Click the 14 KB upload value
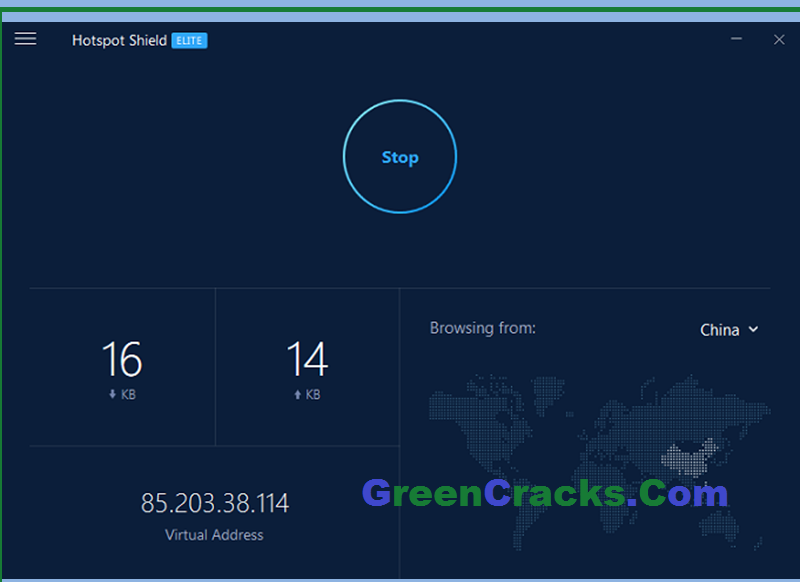Image resolution: width=800 pixels, height=582 pixels. pos(307,359)
